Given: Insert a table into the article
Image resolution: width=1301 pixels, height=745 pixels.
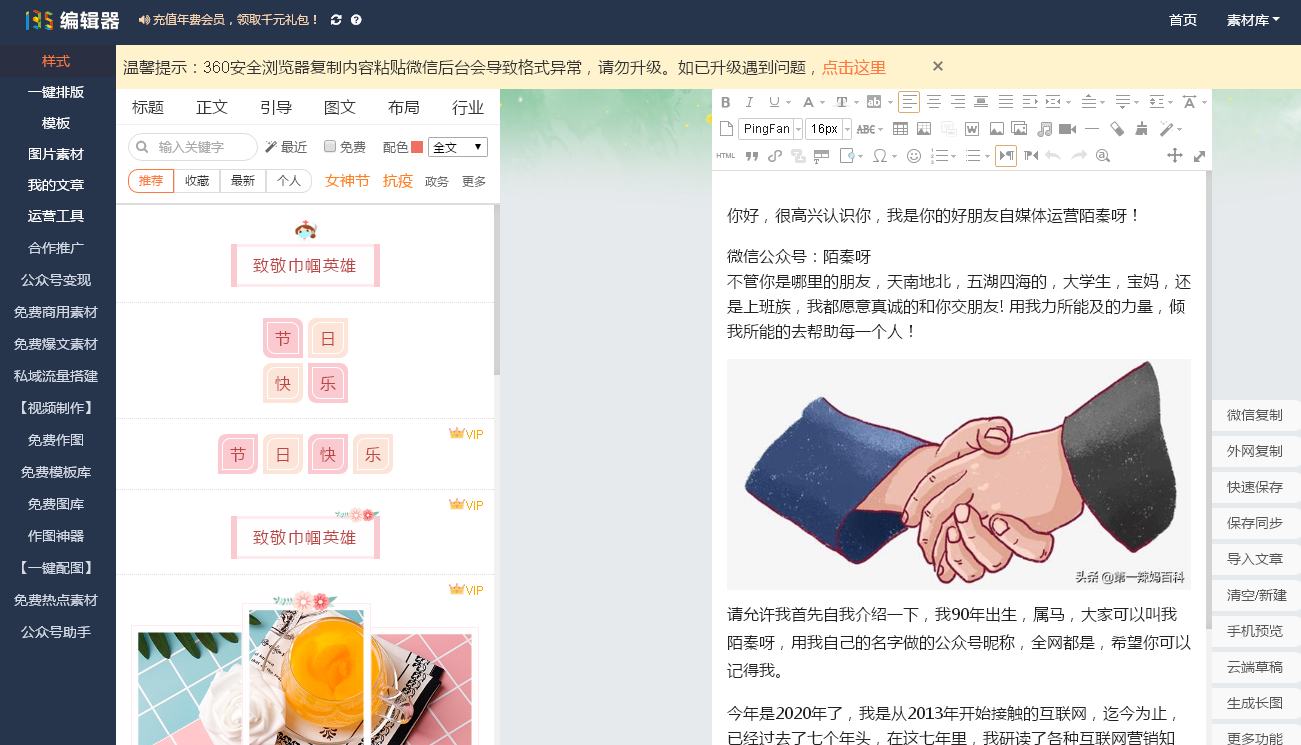Looking at the screenshot, I should coord(900,128).
